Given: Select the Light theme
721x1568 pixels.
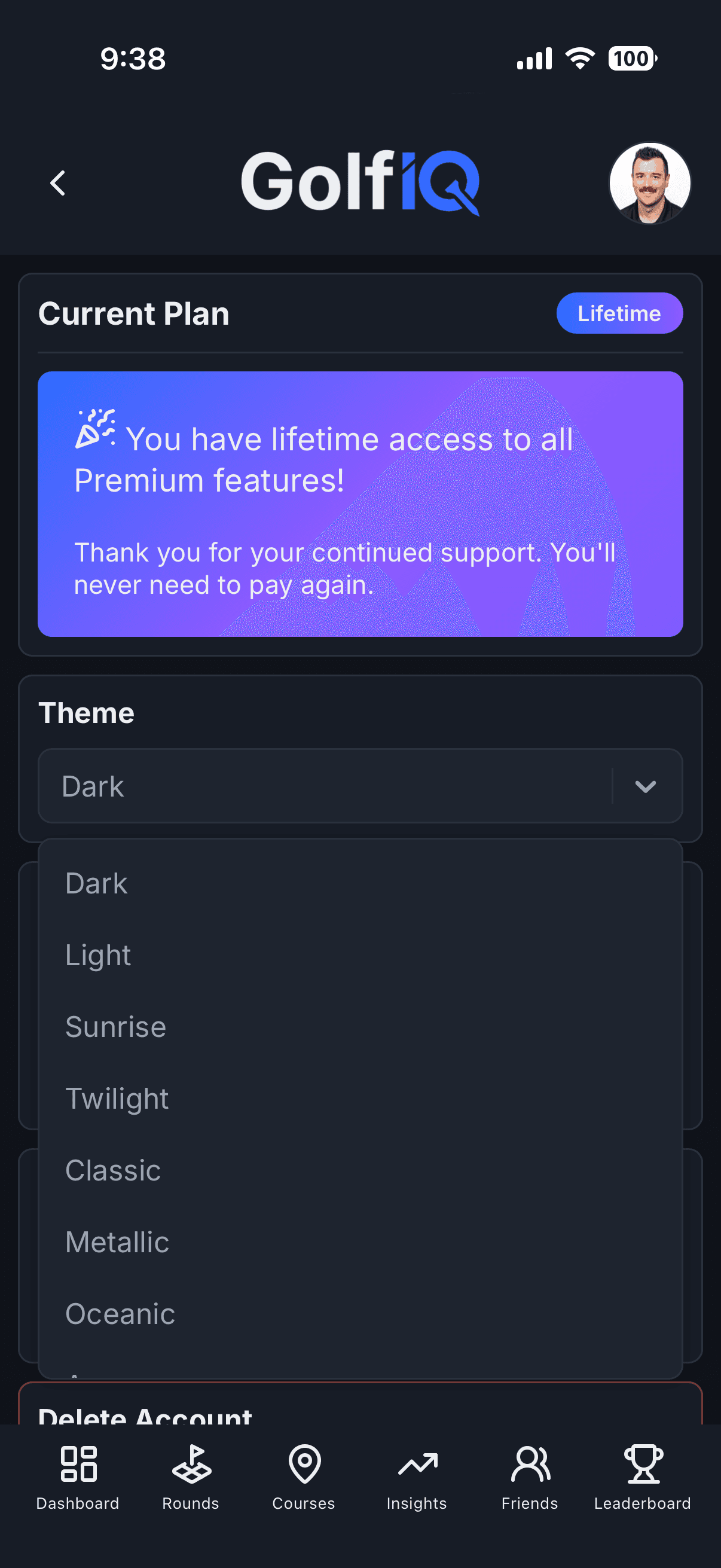Looking at the screenshot, I should (x=98, y=955).
